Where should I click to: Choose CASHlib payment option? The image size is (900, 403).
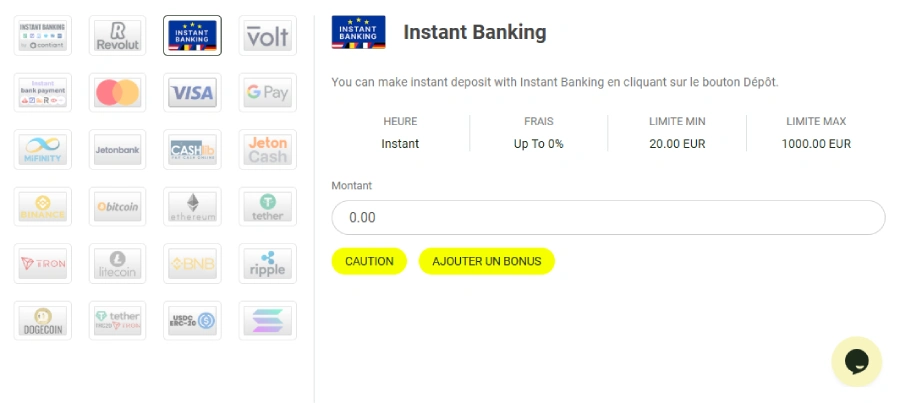[x=192, y=150]
